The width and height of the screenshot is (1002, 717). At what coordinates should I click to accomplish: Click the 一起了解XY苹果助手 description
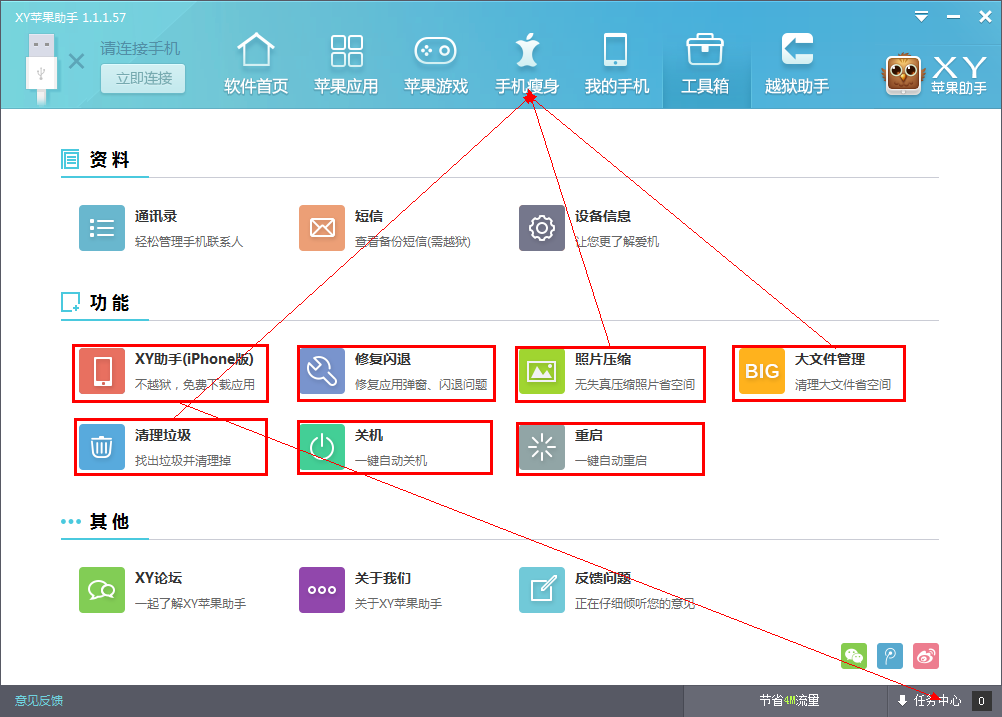[x=190, y=603]
